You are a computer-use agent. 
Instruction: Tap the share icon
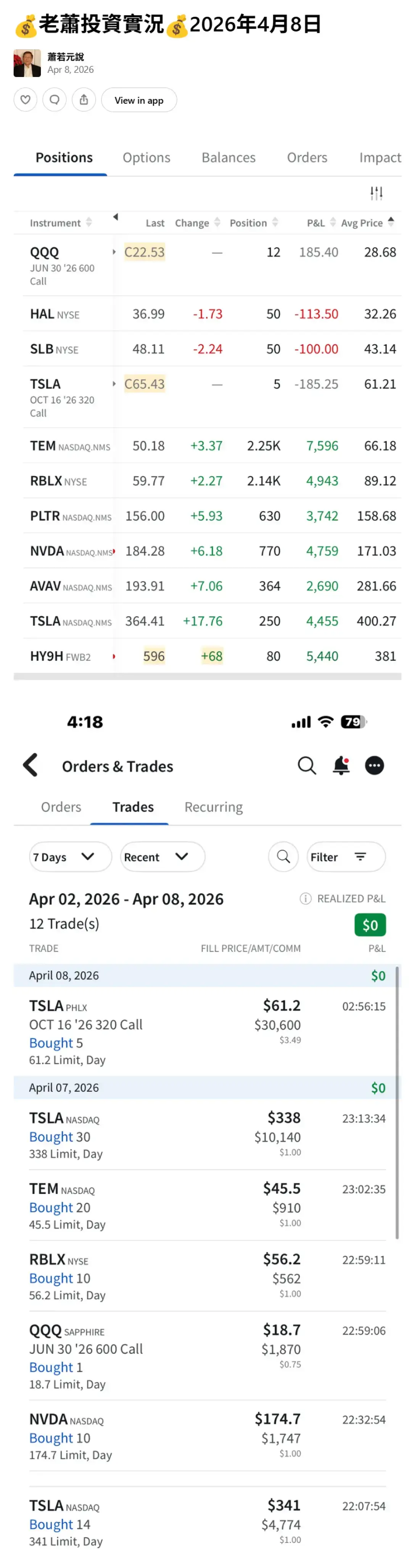coord(84,100)
